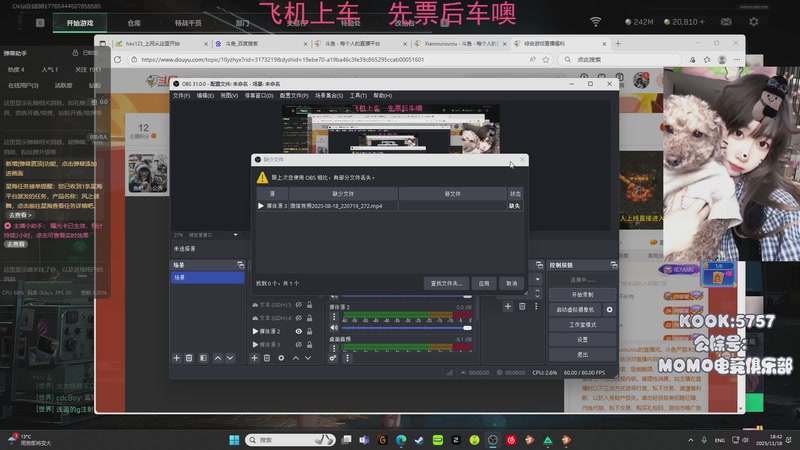Move the source down in the list
This screenshot has width=800, height=450.
point(308,358)
